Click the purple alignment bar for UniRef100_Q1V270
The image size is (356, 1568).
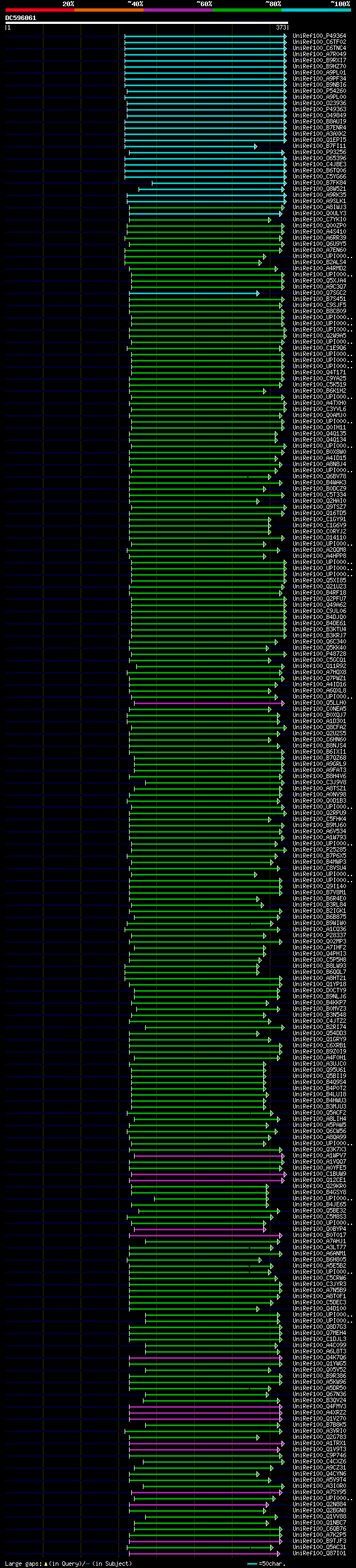[205, 1419]
